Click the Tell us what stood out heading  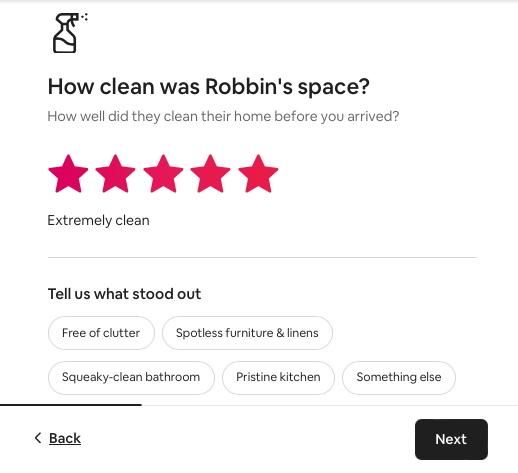(x=124, y=294)
